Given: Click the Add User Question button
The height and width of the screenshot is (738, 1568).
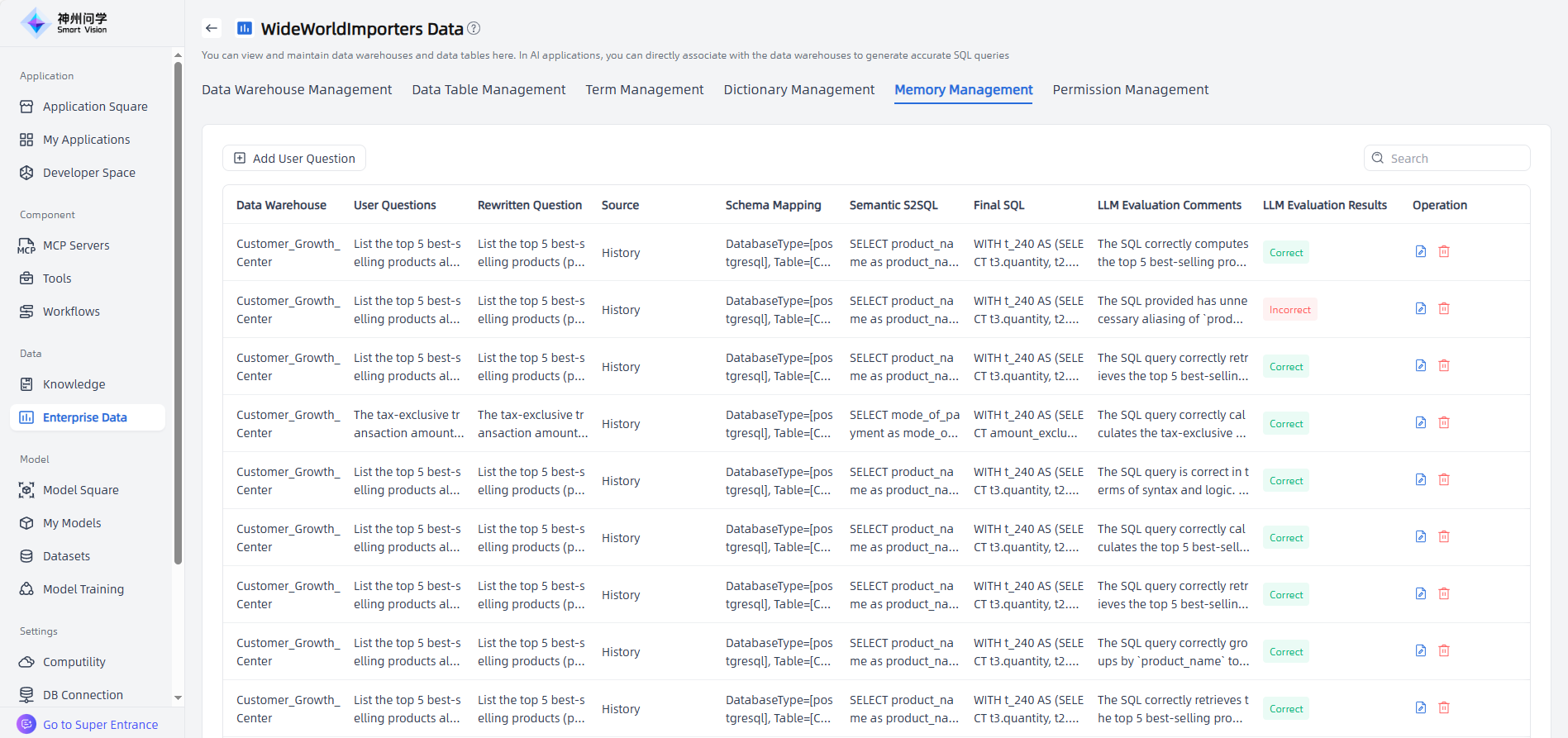Looking at the screenshot, I should click(294, 158).
